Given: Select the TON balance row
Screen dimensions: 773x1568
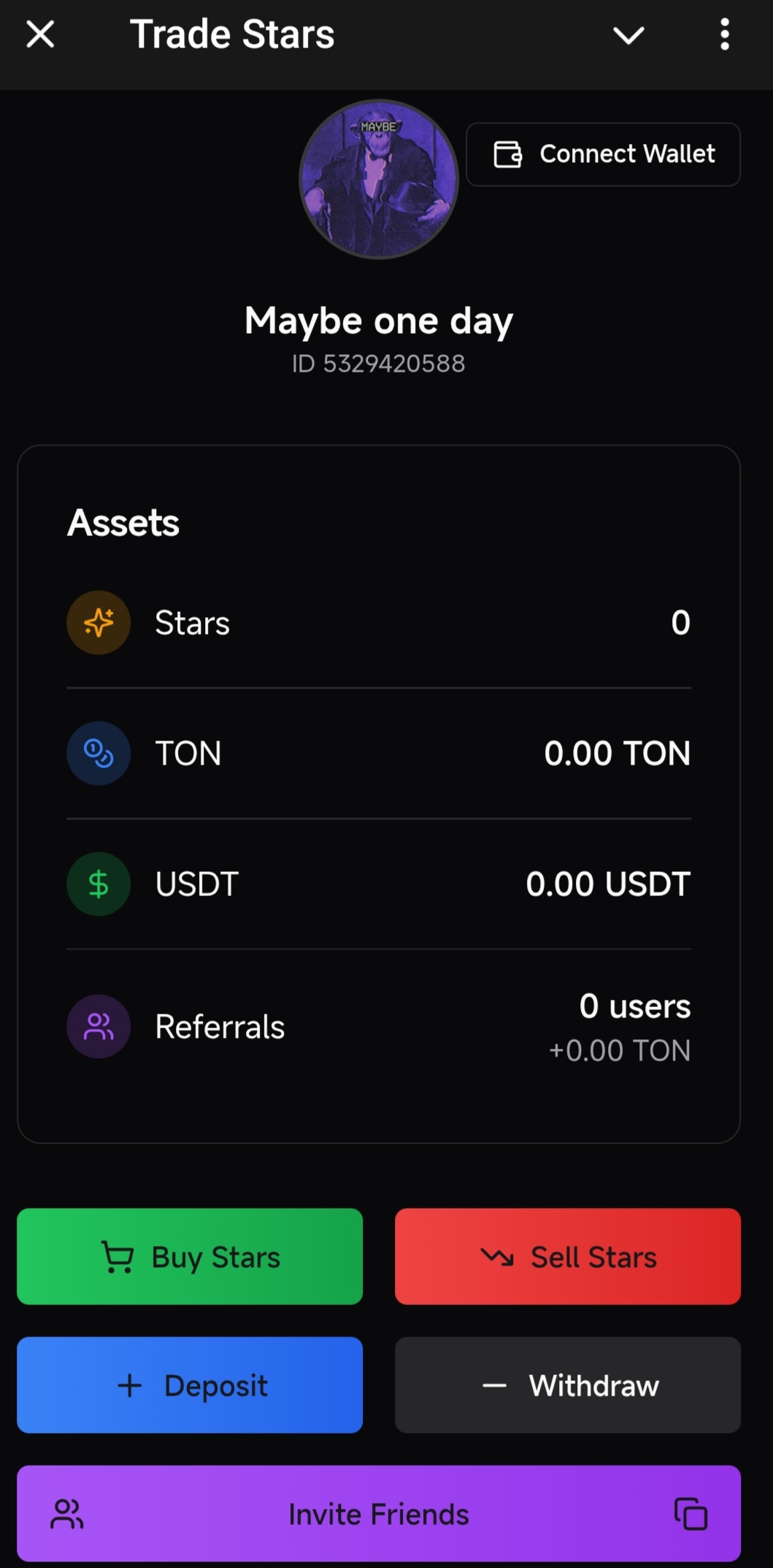Looking at the screenshot, I should pyautogui.click(x=379, y=753).
